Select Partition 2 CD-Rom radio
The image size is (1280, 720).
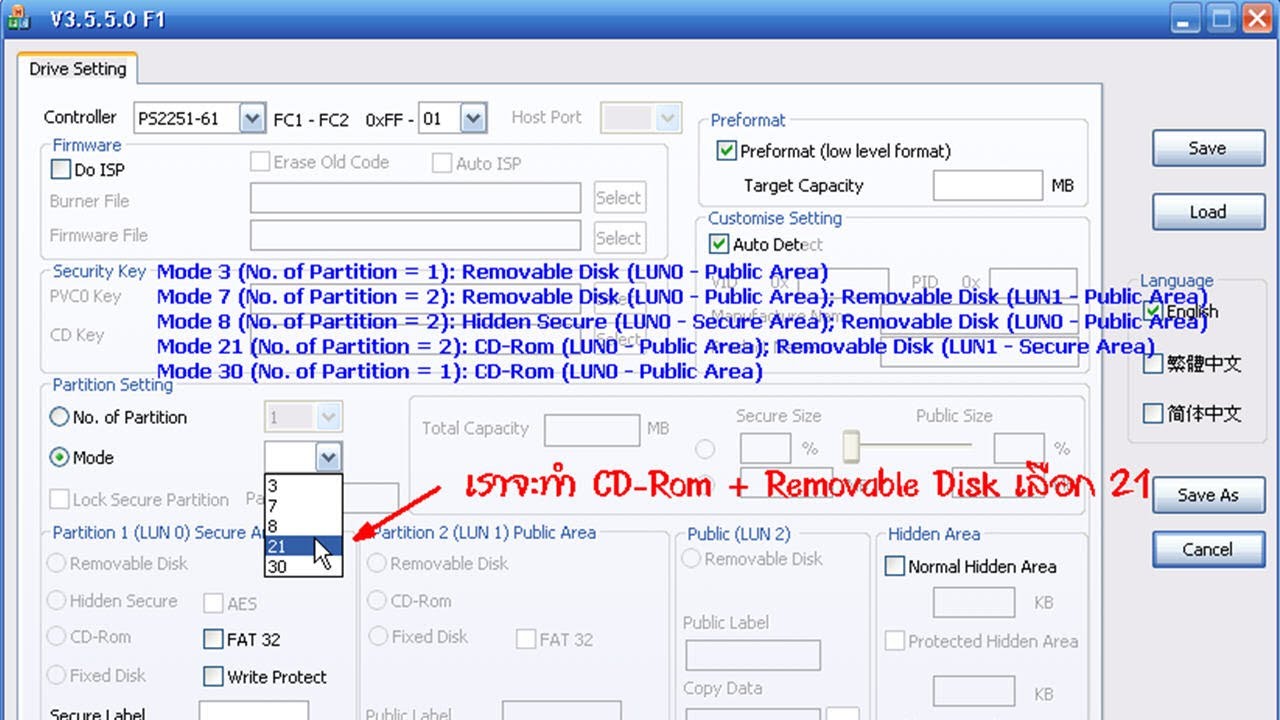377,601
